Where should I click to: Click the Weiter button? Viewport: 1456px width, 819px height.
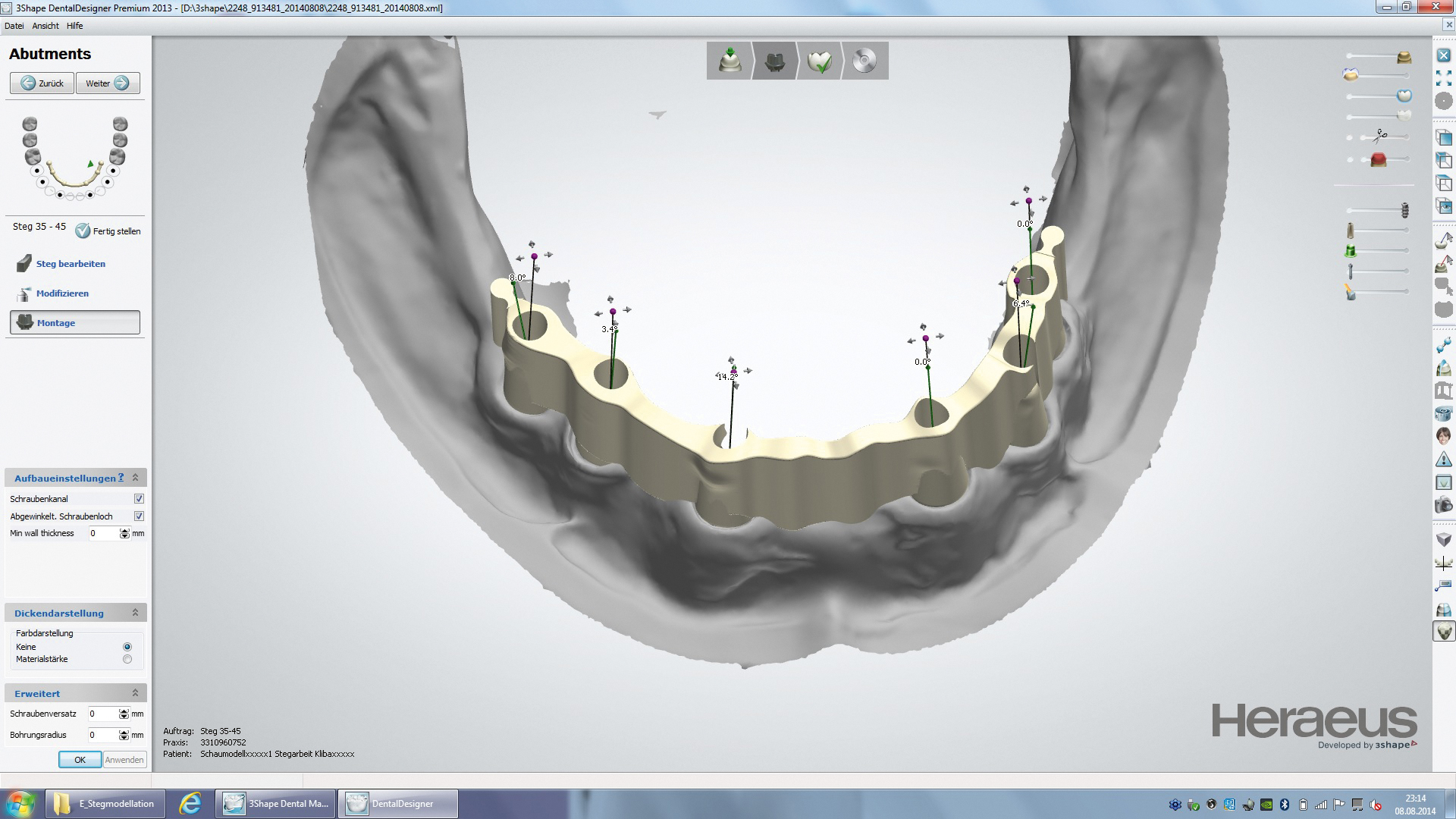(108, 83)
